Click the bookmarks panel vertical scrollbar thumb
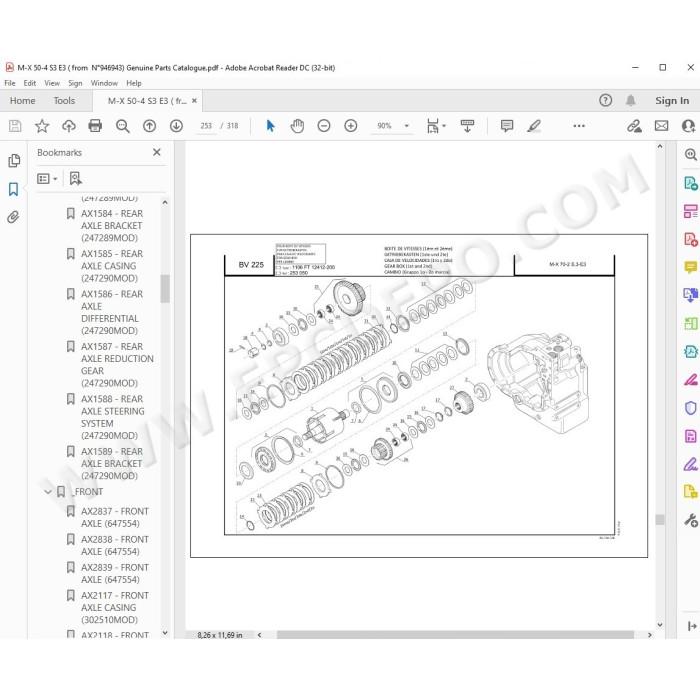The image size is (700, 700). pyautogui.click(x=165, y=288)
